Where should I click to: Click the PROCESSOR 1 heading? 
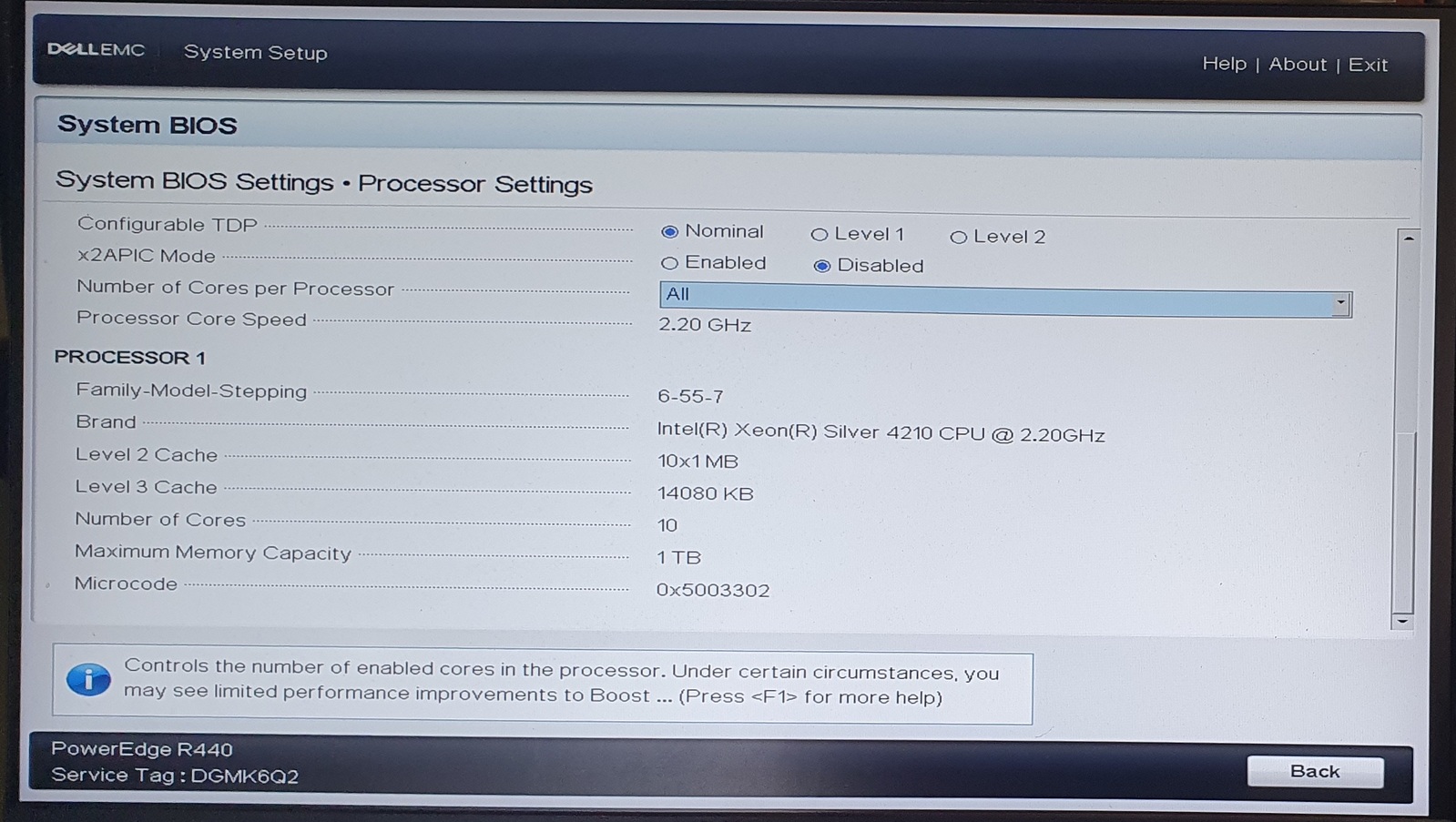tap(130, 357)
